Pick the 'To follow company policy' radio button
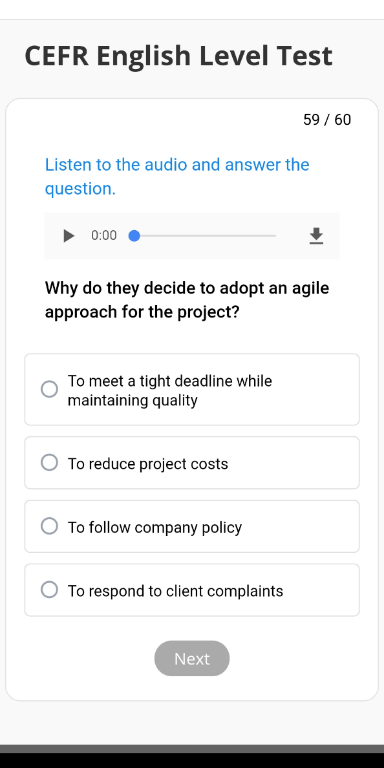Viewport: 384px width, 768px height. (49, 526)
